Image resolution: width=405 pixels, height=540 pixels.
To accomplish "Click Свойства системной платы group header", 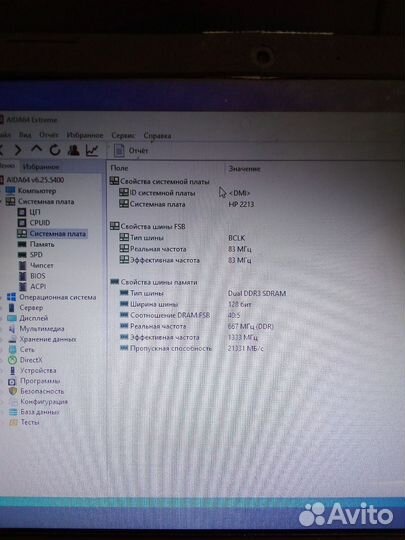I will click(x=165, y=181).
